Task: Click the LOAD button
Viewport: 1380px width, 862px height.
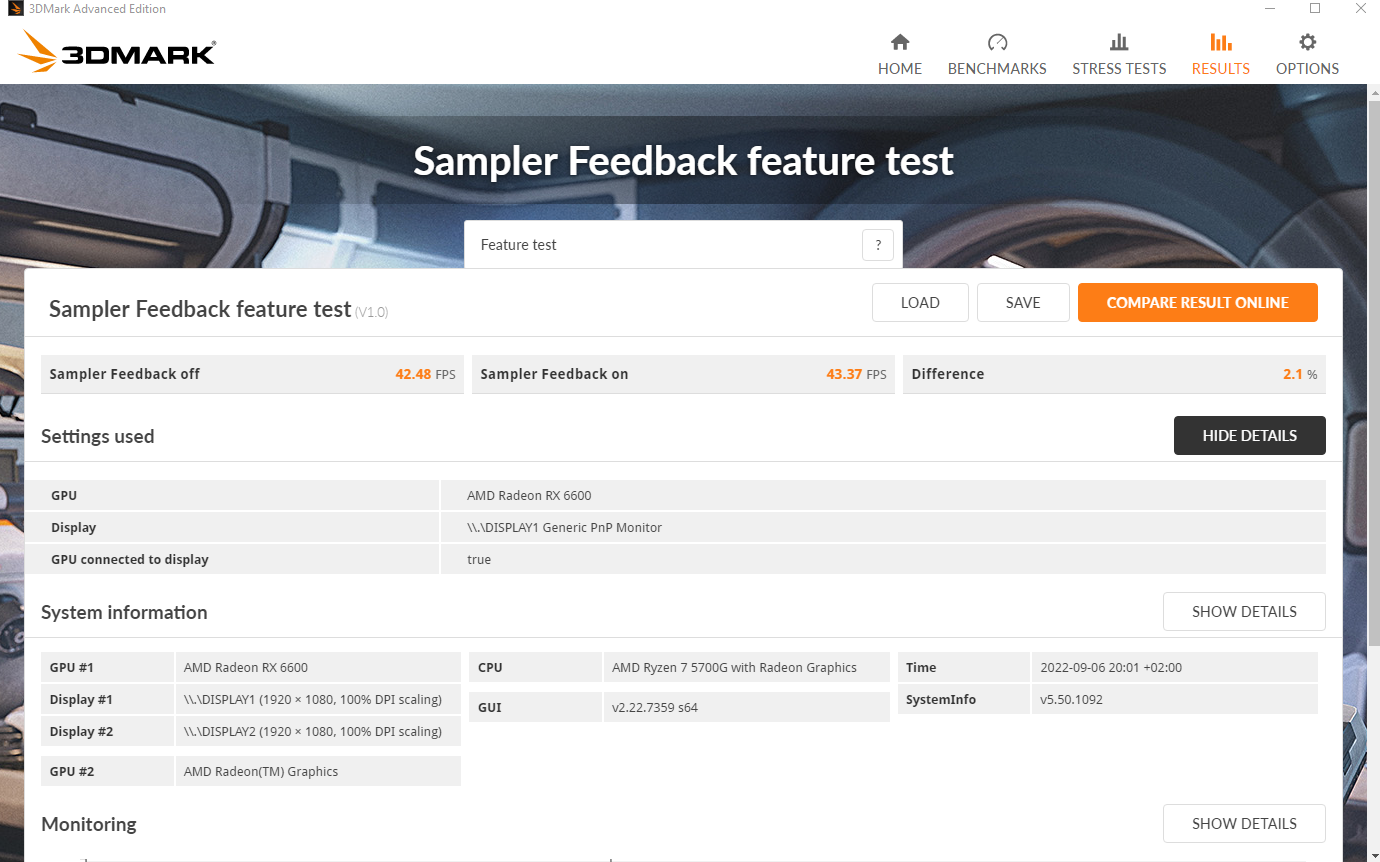Action: pyautogui.click(x=920, y=303)
